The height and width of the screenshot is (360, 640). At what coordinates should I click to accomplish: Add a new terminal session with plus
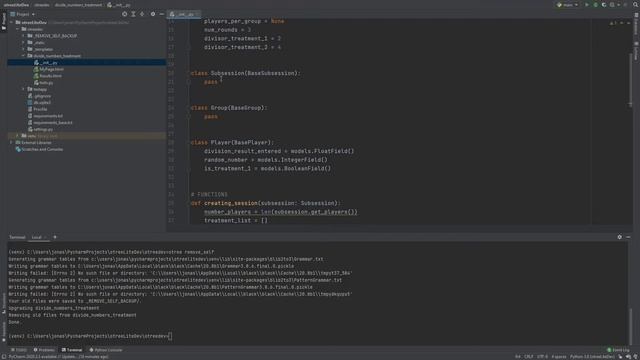55,237
